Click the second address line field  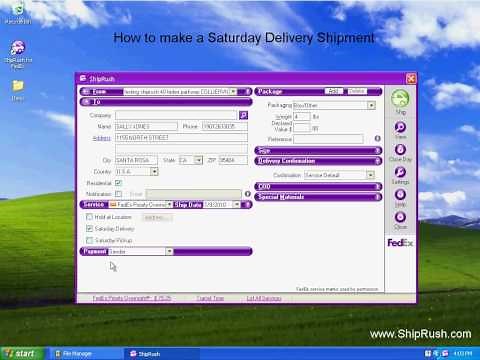tap(181, 149)
